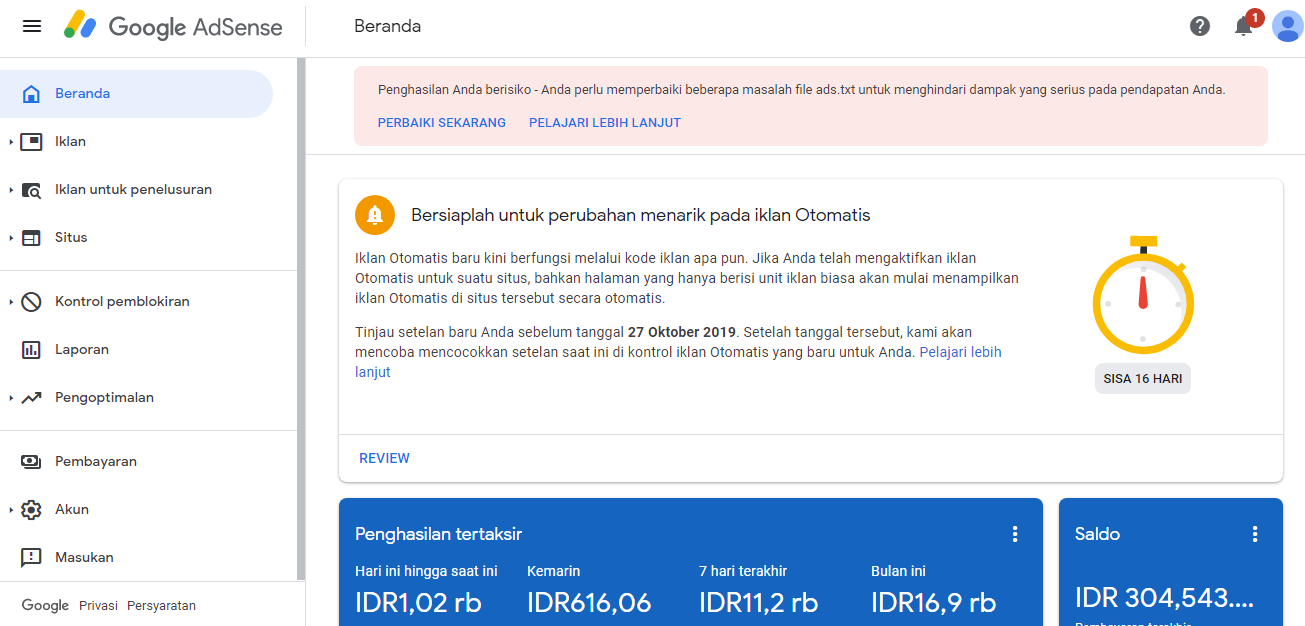Click the Pembayaran money icon
Image resolution: width=1305 pixels, height=626 pixels.
click(31, 462)
